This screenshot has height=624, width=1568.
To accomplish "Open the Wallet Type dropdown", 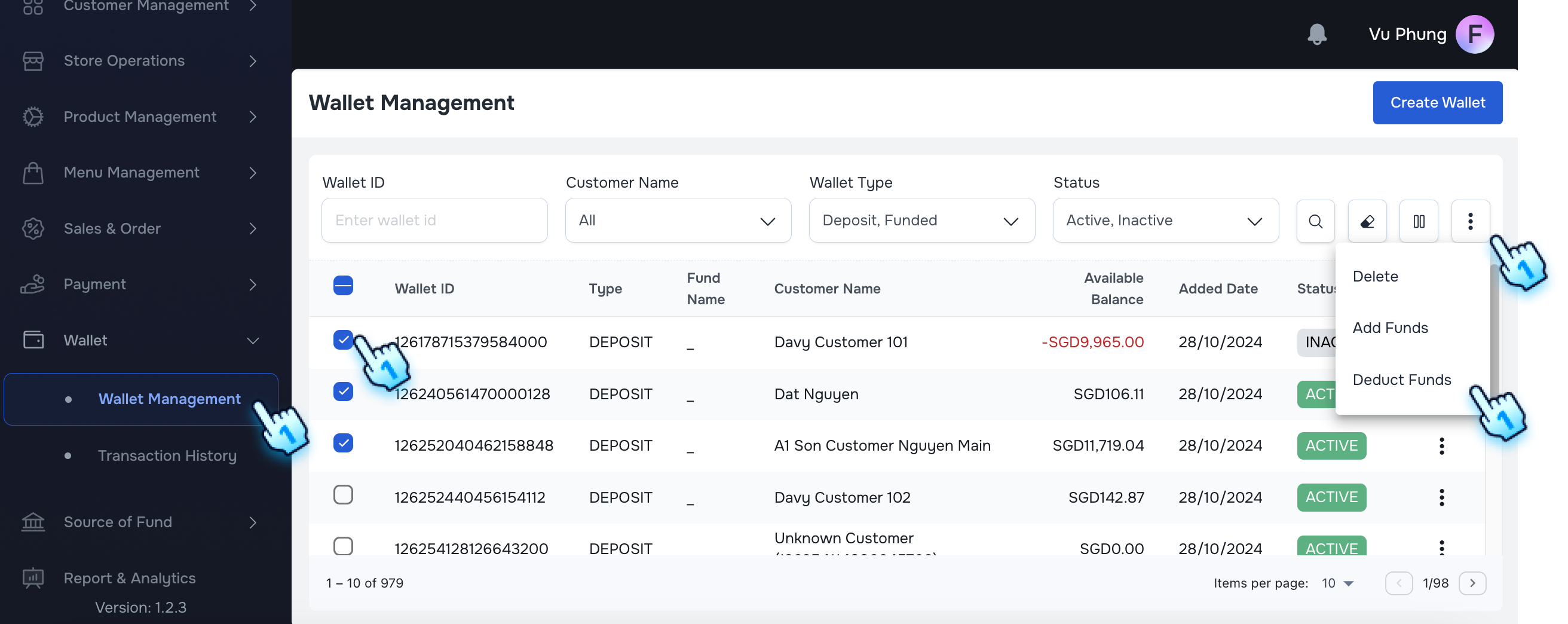I will [921, 221].
